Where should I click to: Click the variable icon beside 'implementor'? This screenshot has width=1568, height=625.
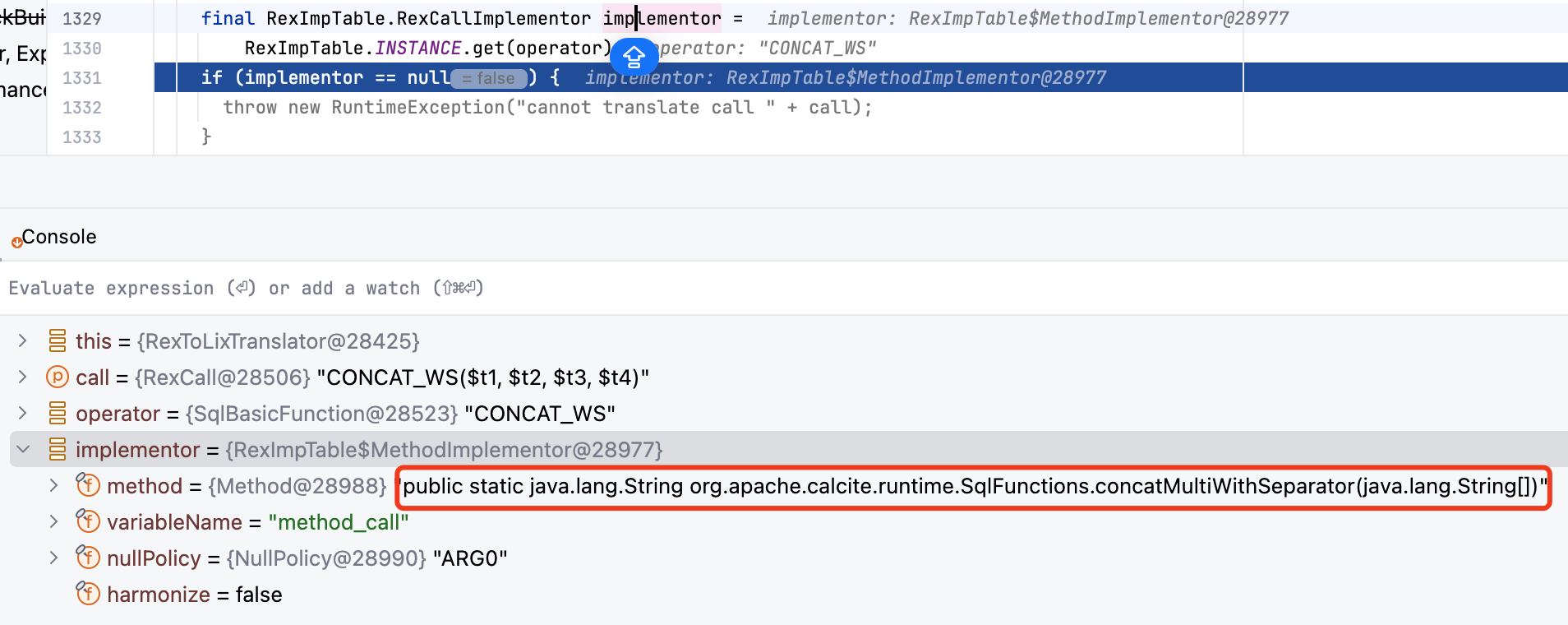pos(57,449)
